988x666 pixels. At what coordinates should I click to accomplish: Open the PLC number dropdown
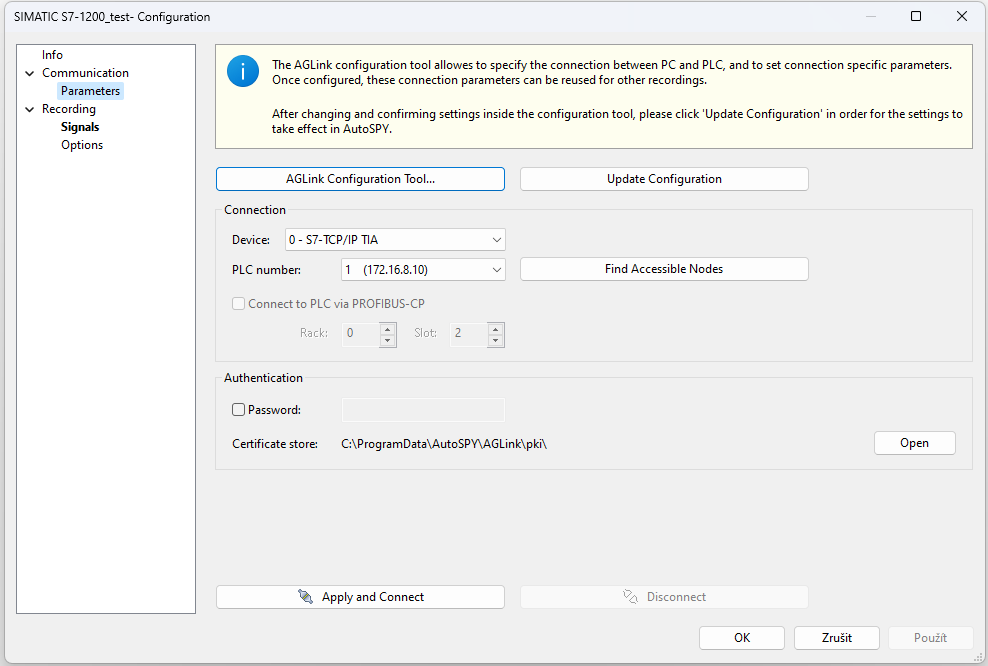coord(423,270)
